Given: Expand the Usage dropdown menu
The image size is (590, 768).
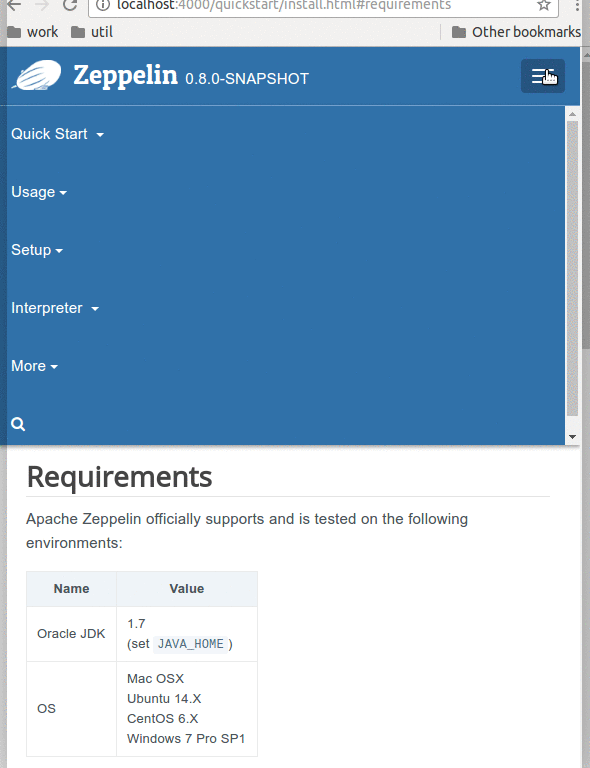Looking at the screenshot, I should (39, 192).
